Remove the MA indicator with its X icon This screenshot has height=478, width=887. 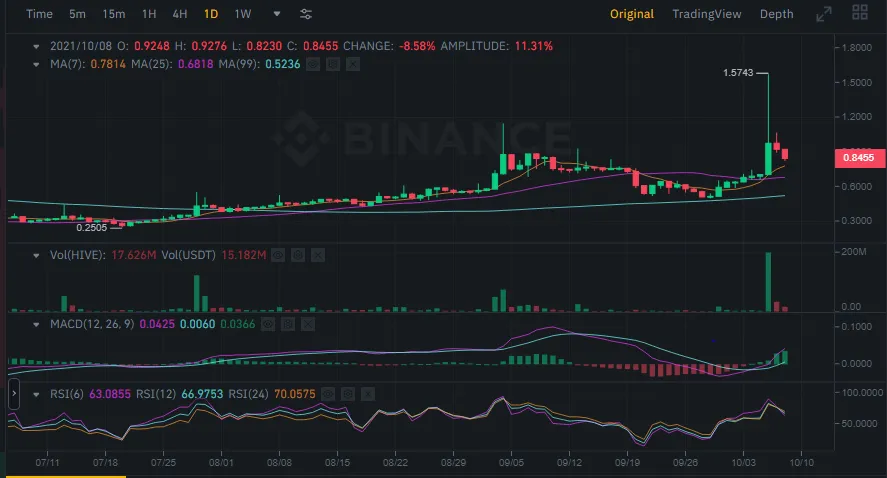click(x=353, y=64)
